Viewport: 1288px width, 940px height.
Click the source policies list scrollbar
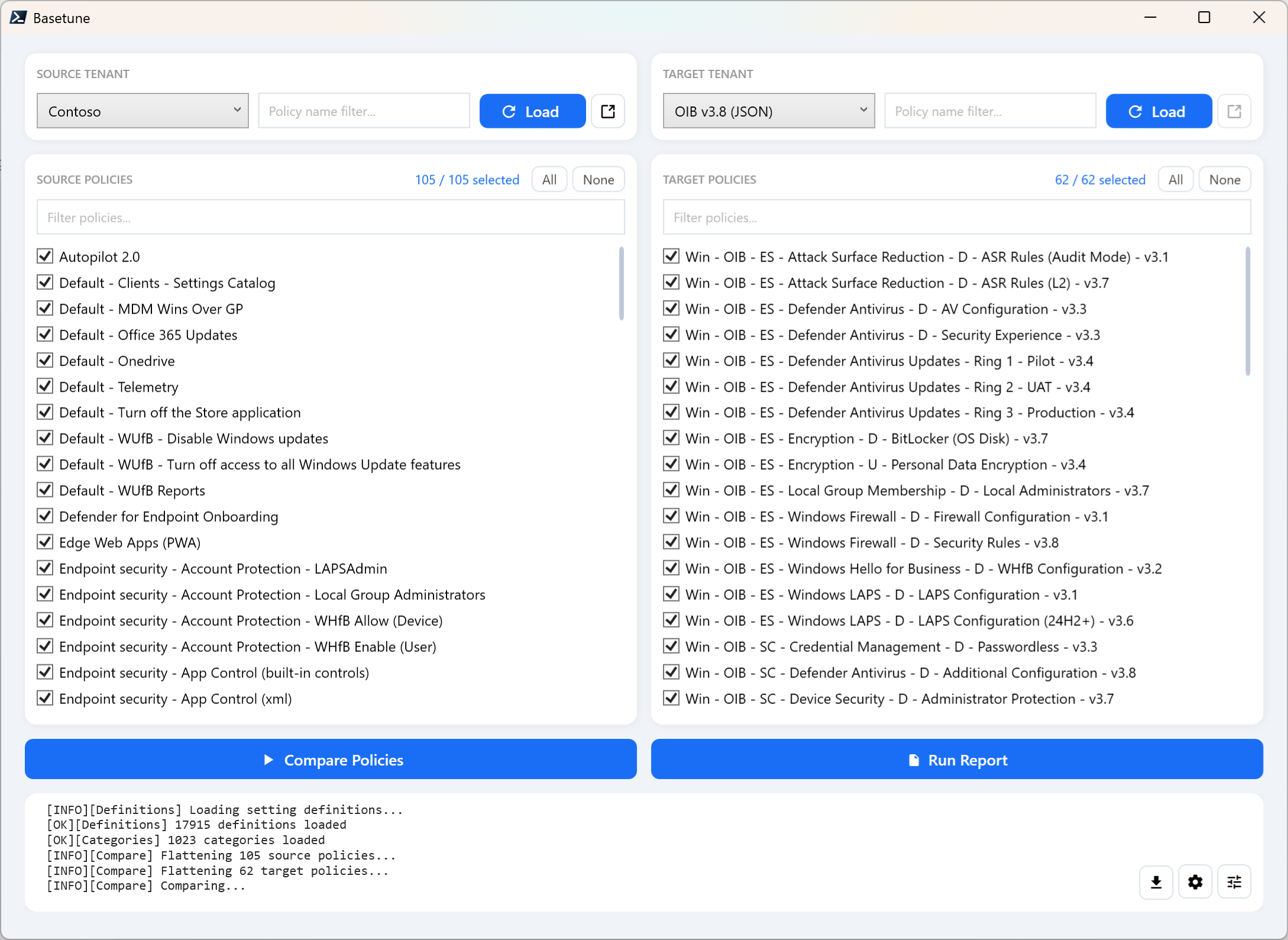point(622,283)
